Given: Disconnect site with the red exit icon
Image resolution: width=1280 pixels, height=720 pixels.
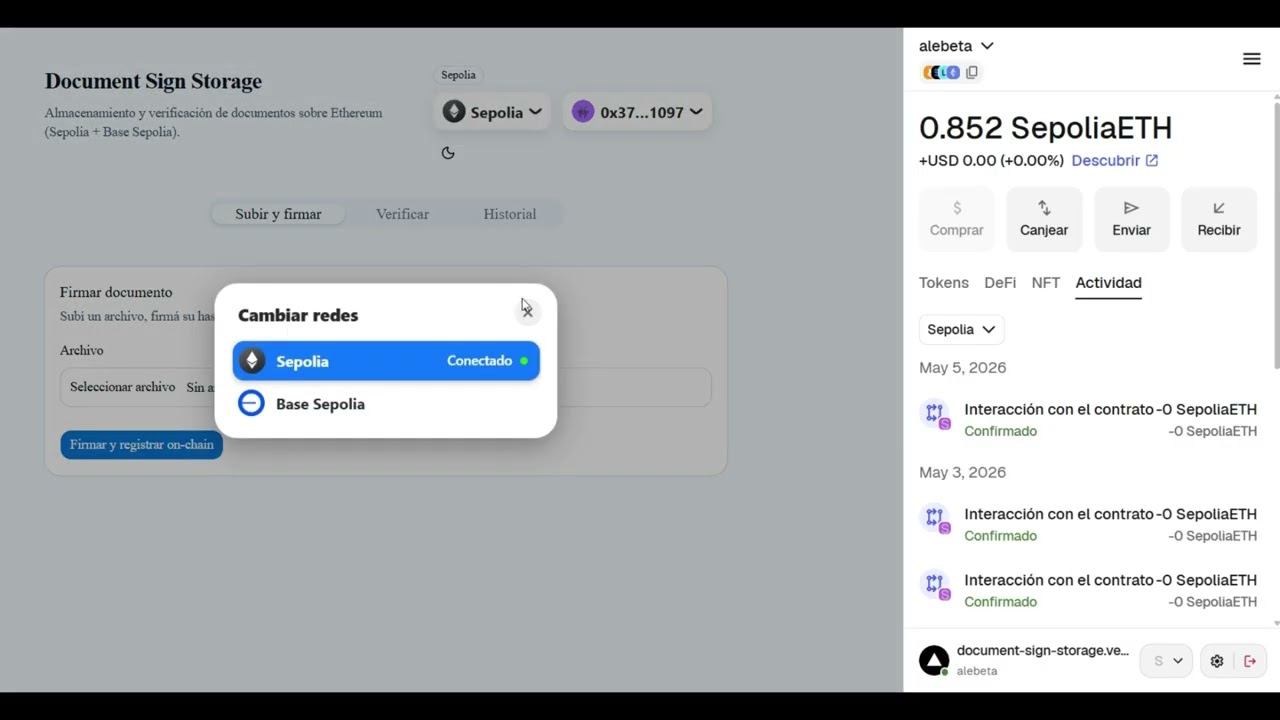Looking at the screenshot, I should (1250, 661).
